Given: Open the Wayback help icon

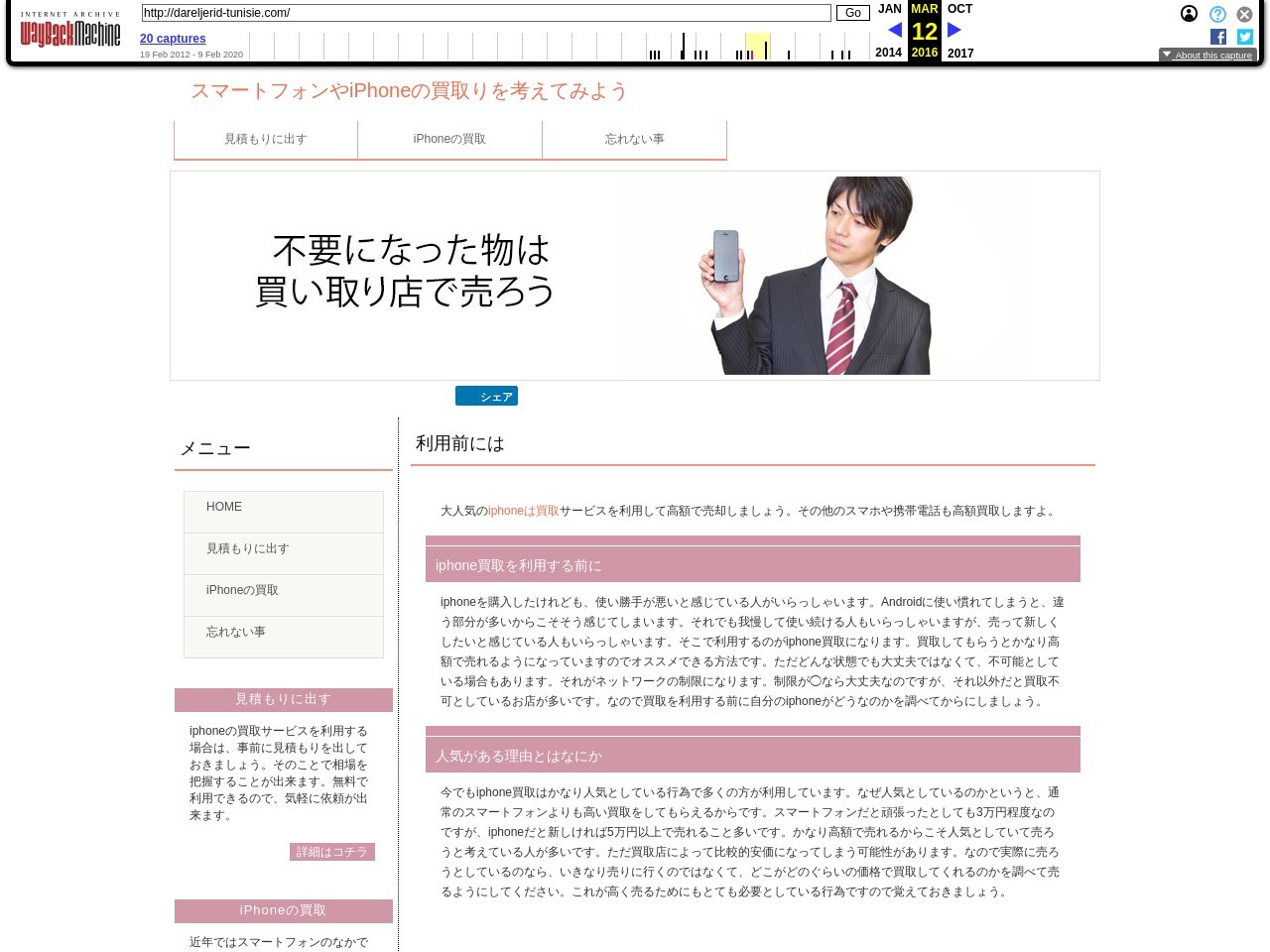Looking at the screenshot, I should (1217, 14).
